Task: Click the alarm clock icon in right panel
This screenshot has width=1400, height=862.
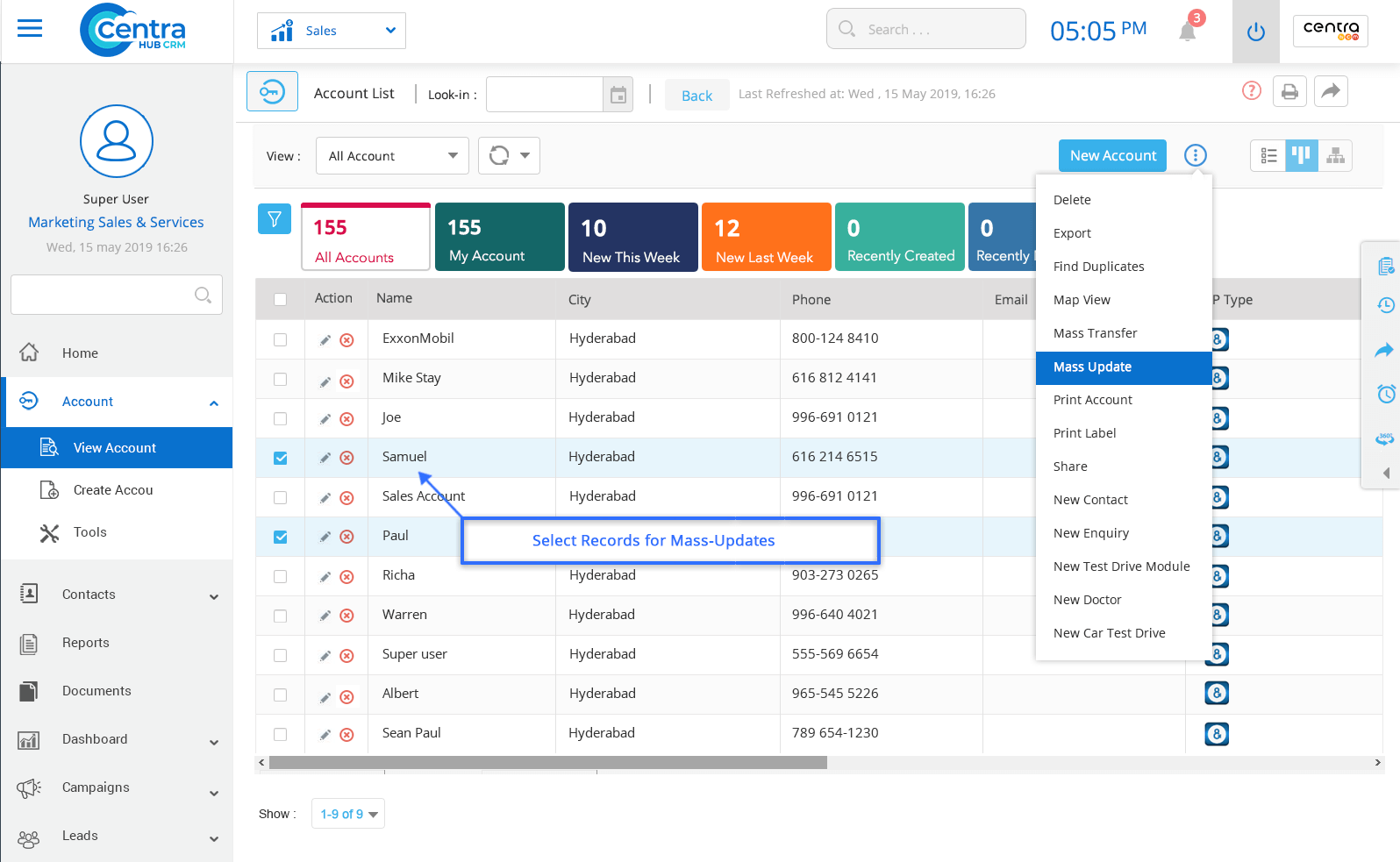Action: pos(1386,394)
